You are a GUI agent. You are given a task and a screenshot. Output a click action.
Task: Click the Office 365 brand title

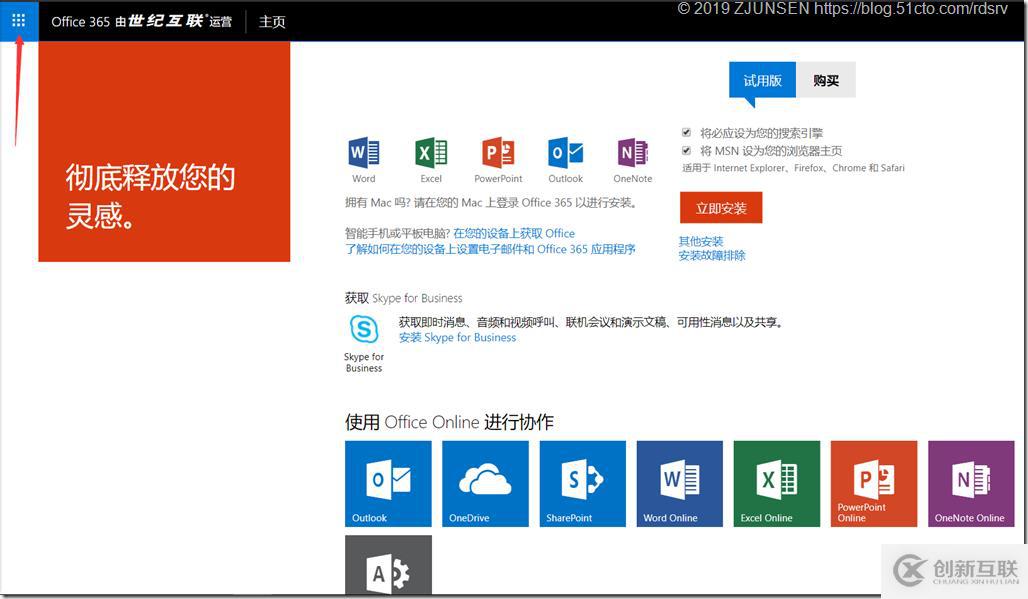(142, 22)
